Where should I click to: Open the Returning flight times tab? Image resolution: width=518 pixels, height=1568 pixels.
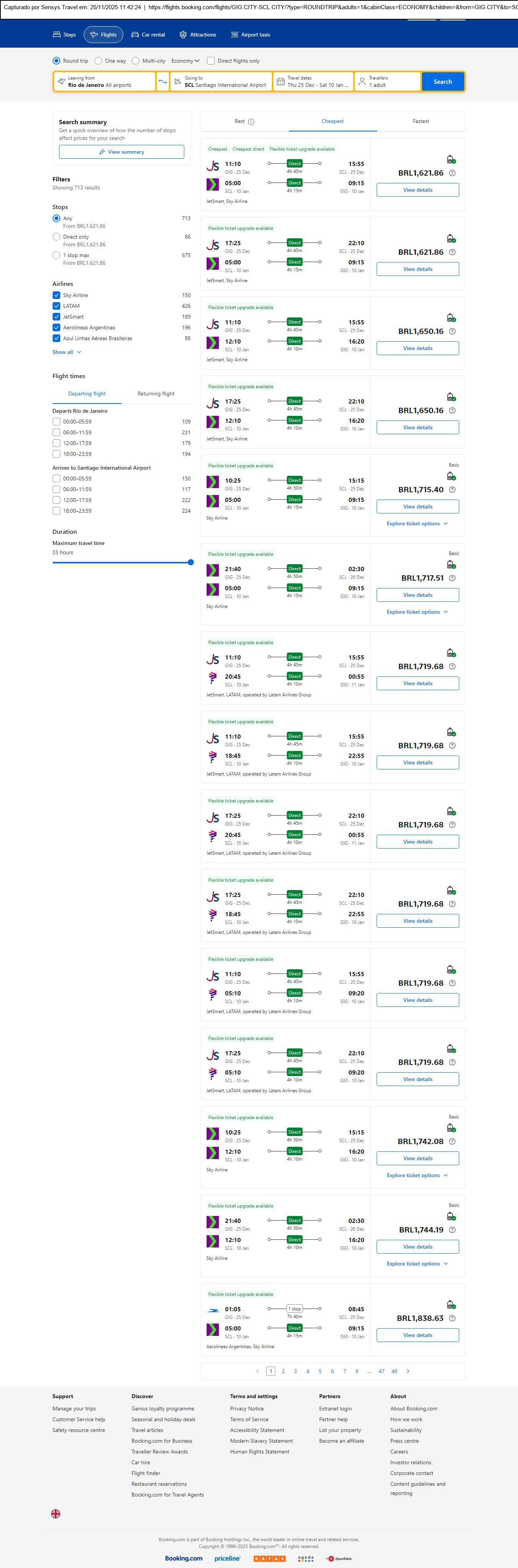click(156, 394)
